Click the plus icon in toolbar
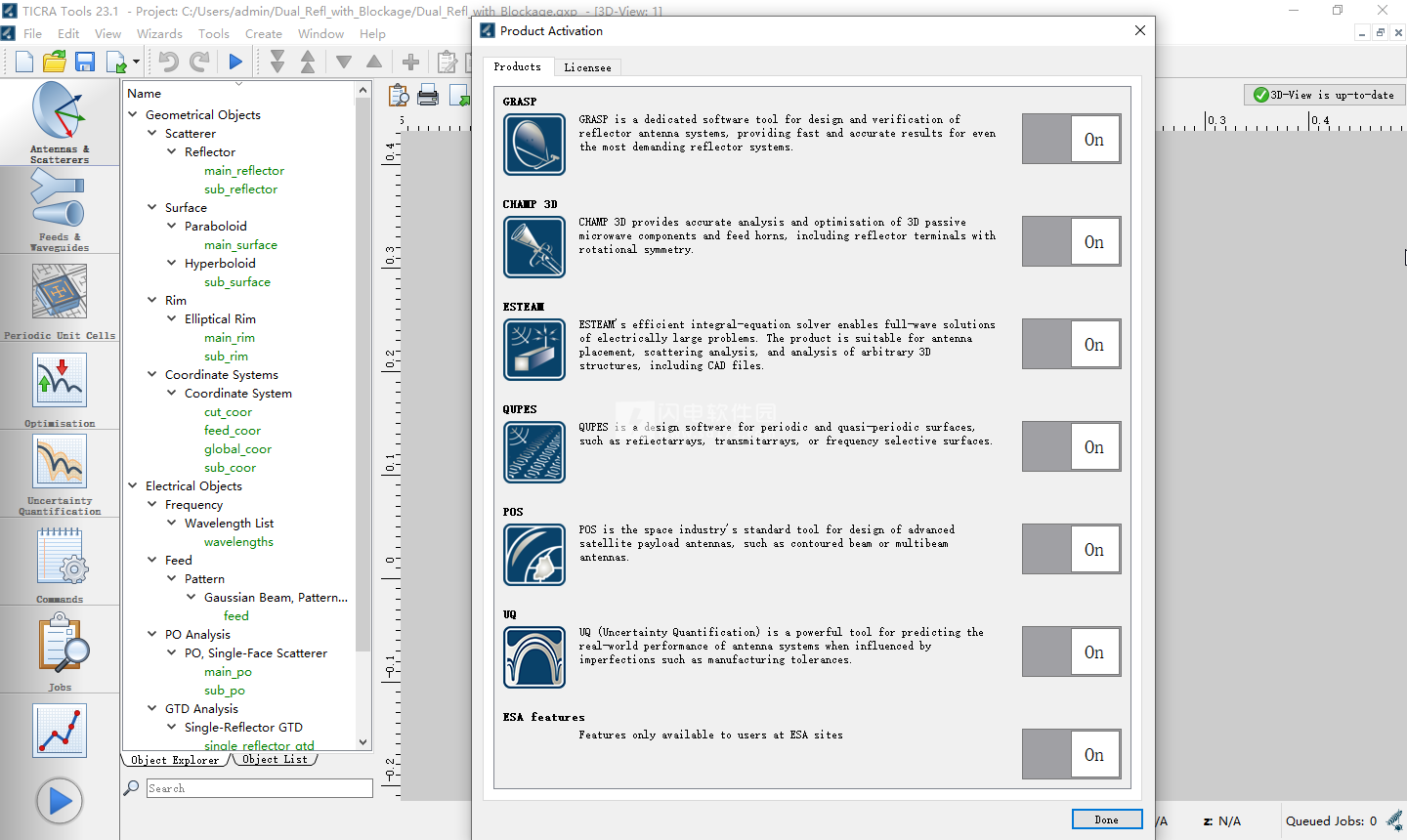This screenshot has height=840, width=1407. tap(411, 63)
